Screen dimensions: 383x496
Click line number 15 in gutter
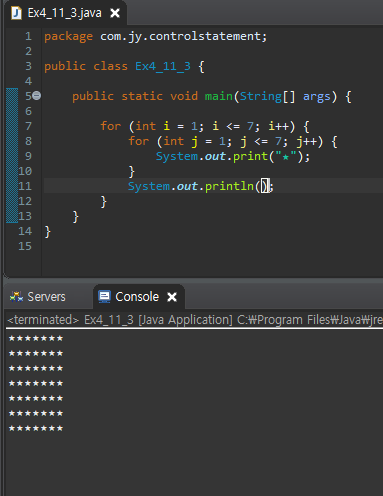[25, 246]
